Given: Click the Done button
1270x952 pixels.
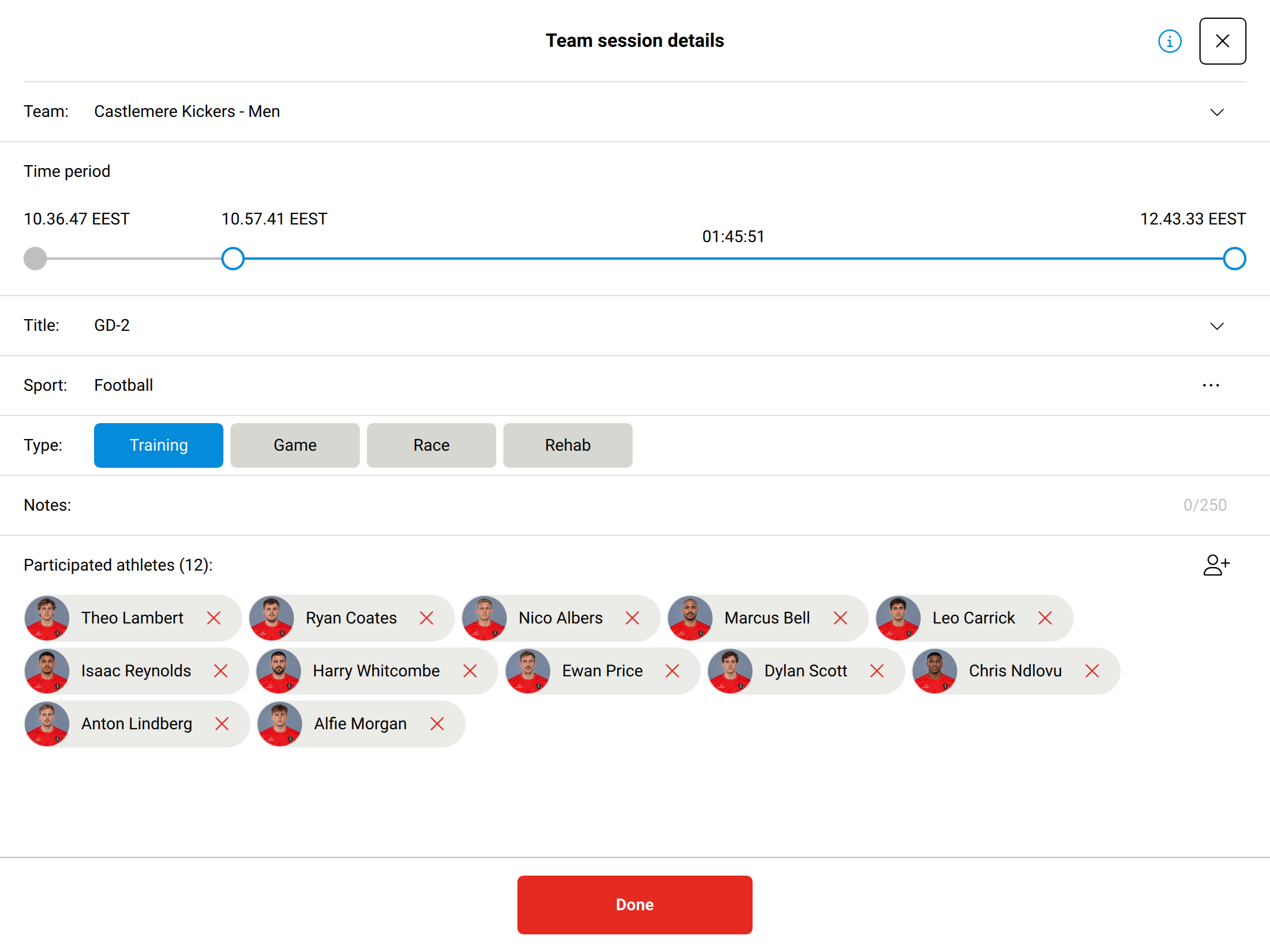Looking at the screenshot, I should point(635,905).
